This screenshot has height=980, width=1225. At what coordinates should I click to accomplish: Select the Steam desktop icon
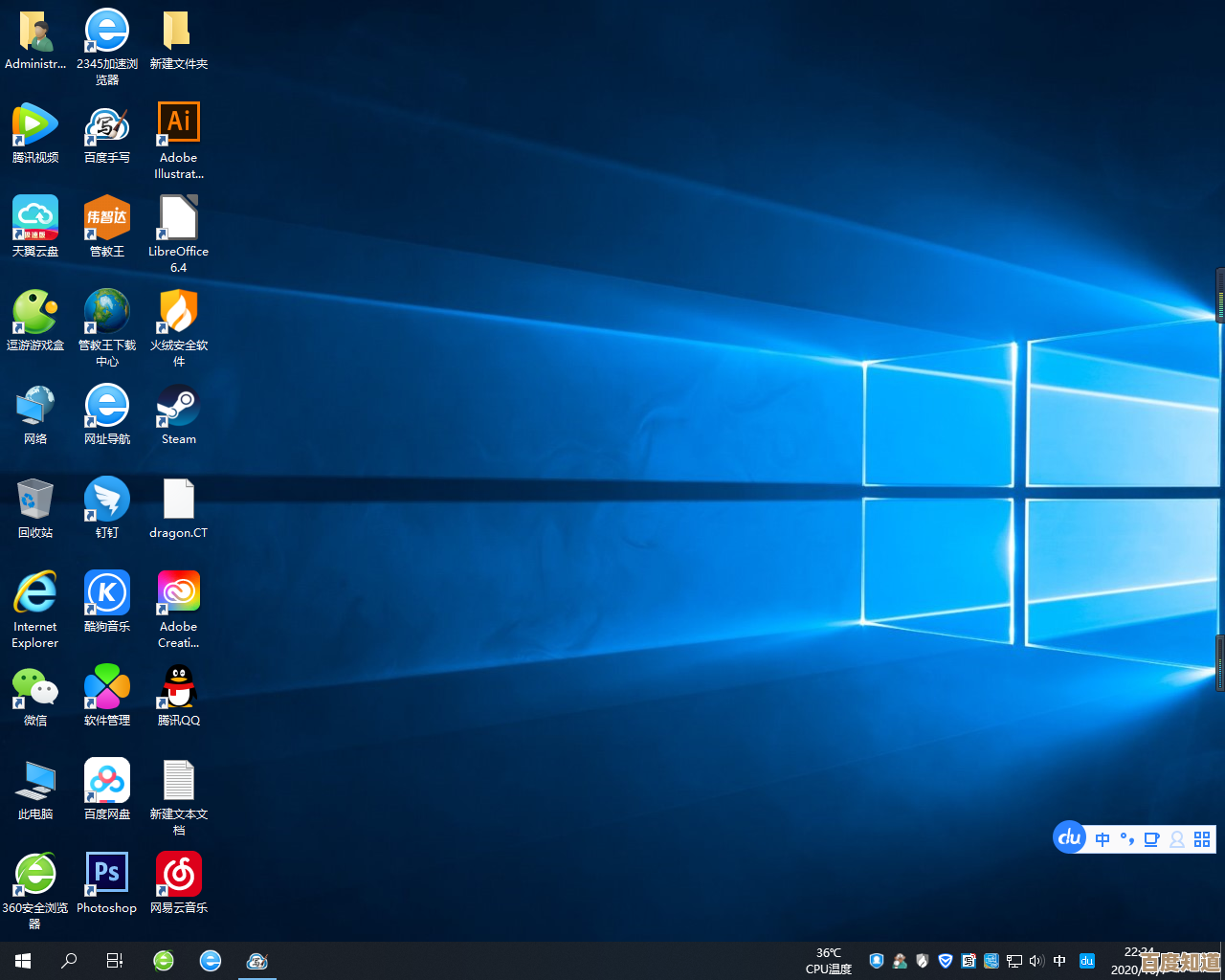178,406
